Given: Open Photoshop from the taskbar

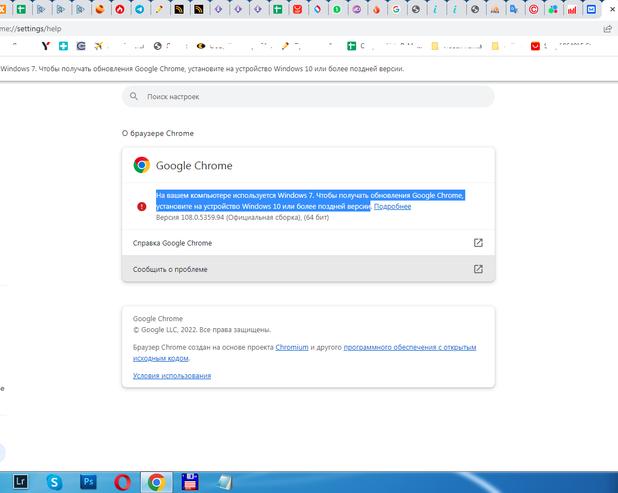Looking at the screenshot, I should point(88,482).
